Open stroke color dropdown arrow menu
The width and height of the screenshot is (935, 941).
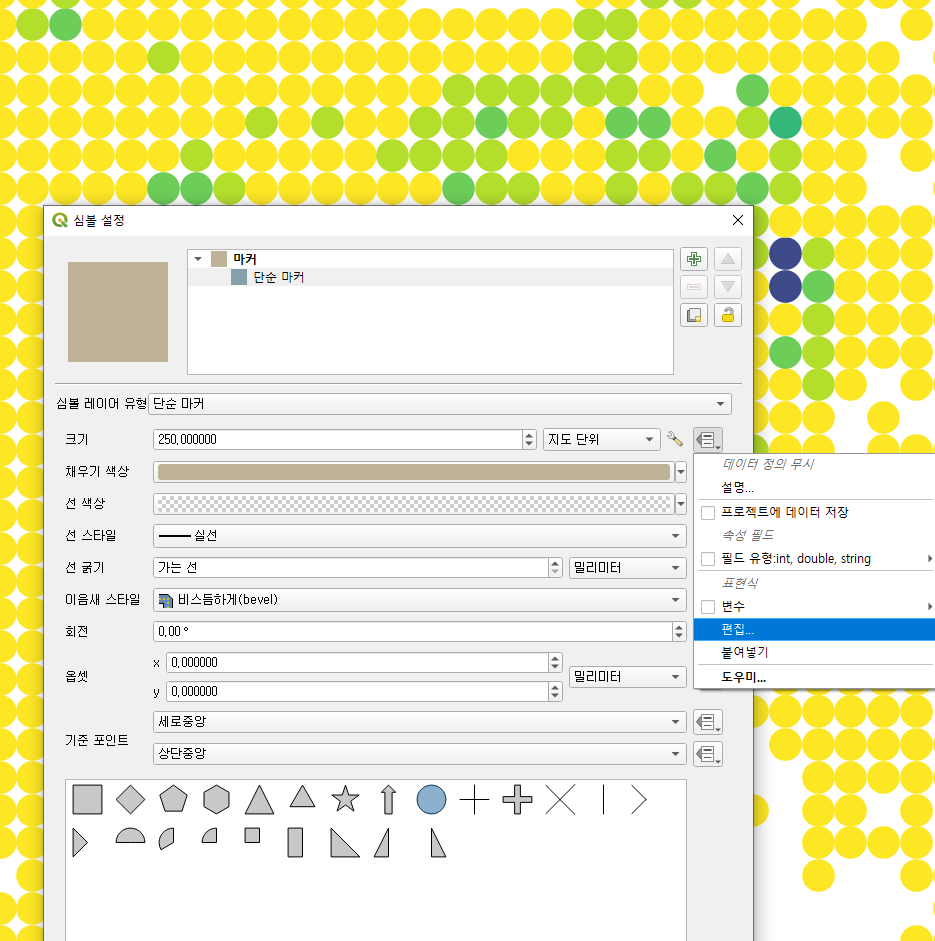click(681, 504)
